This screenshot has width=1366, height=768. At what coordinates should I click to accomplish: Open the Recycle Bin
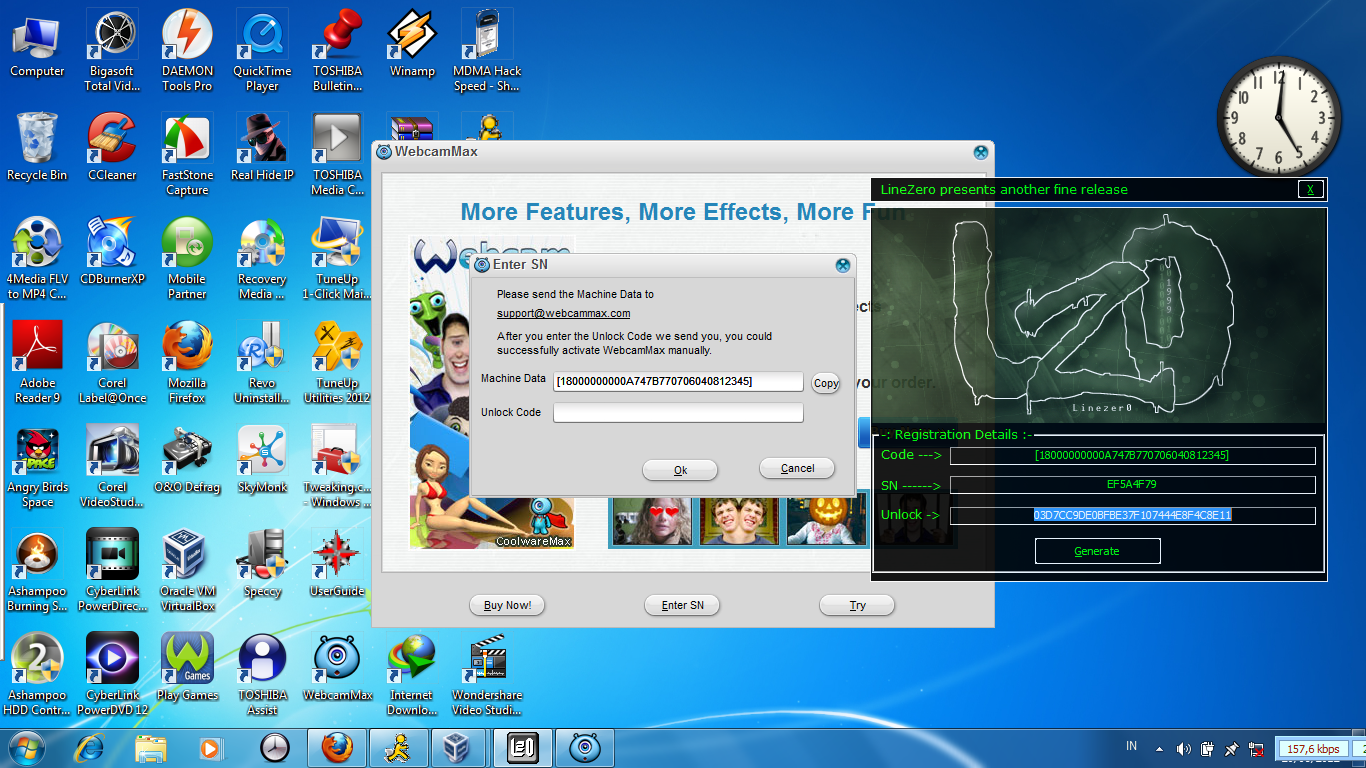coord(37,140)
